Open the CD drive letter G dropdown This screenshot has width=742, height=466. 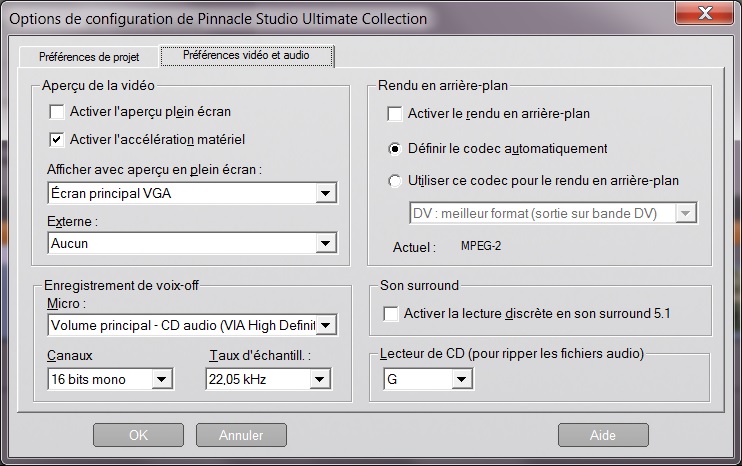pyautogui.click(x=428, y=379)
